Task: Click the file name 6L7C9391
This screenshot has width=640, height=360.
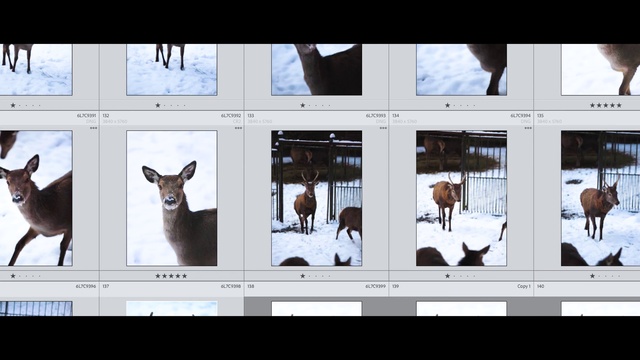Action: tap(87, 116)
